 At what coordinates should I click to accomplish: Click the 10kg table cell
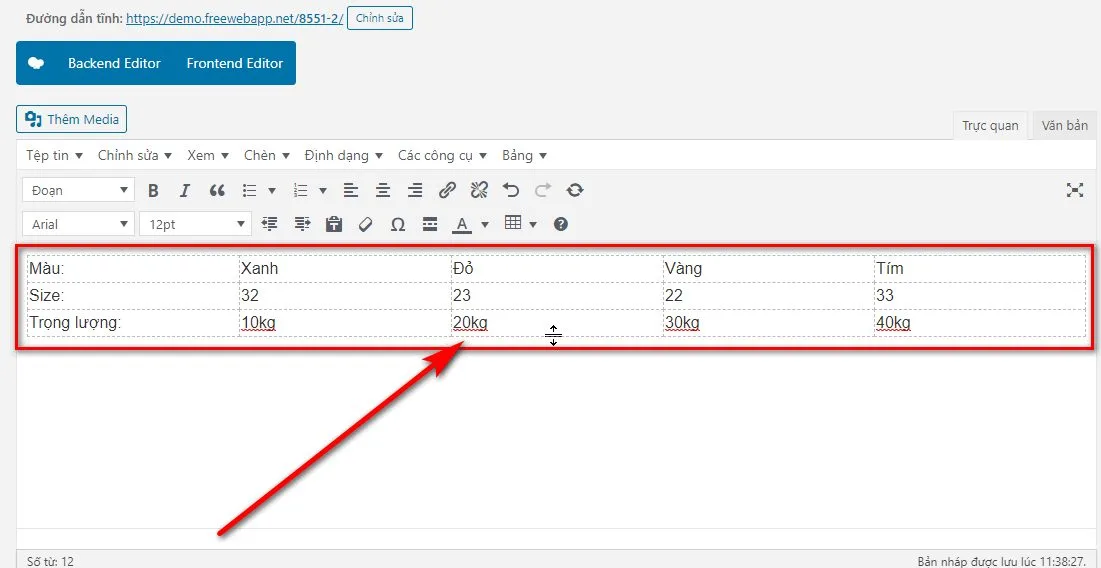coord(345,323)
